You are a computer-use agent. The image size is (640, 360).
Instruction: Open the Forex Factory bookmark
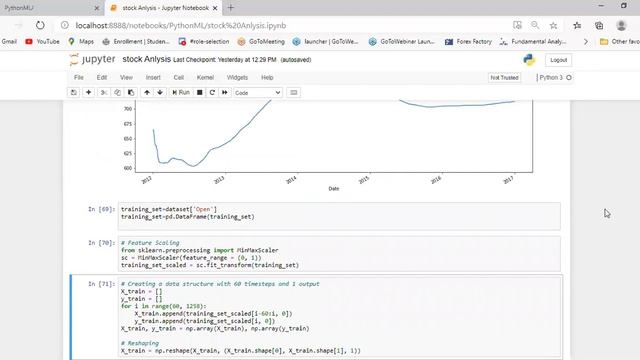468,42
